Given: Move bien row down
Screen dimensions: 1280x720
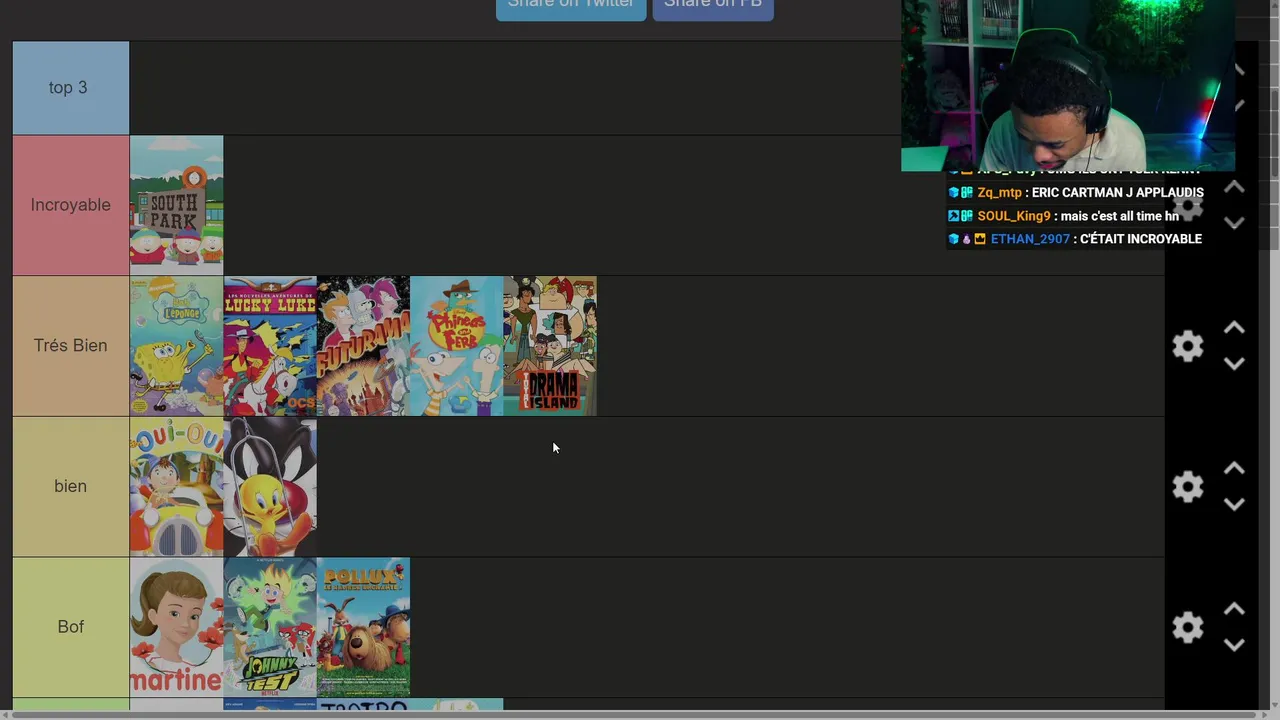Looking at the screenshot, I should pos(1234,505).
